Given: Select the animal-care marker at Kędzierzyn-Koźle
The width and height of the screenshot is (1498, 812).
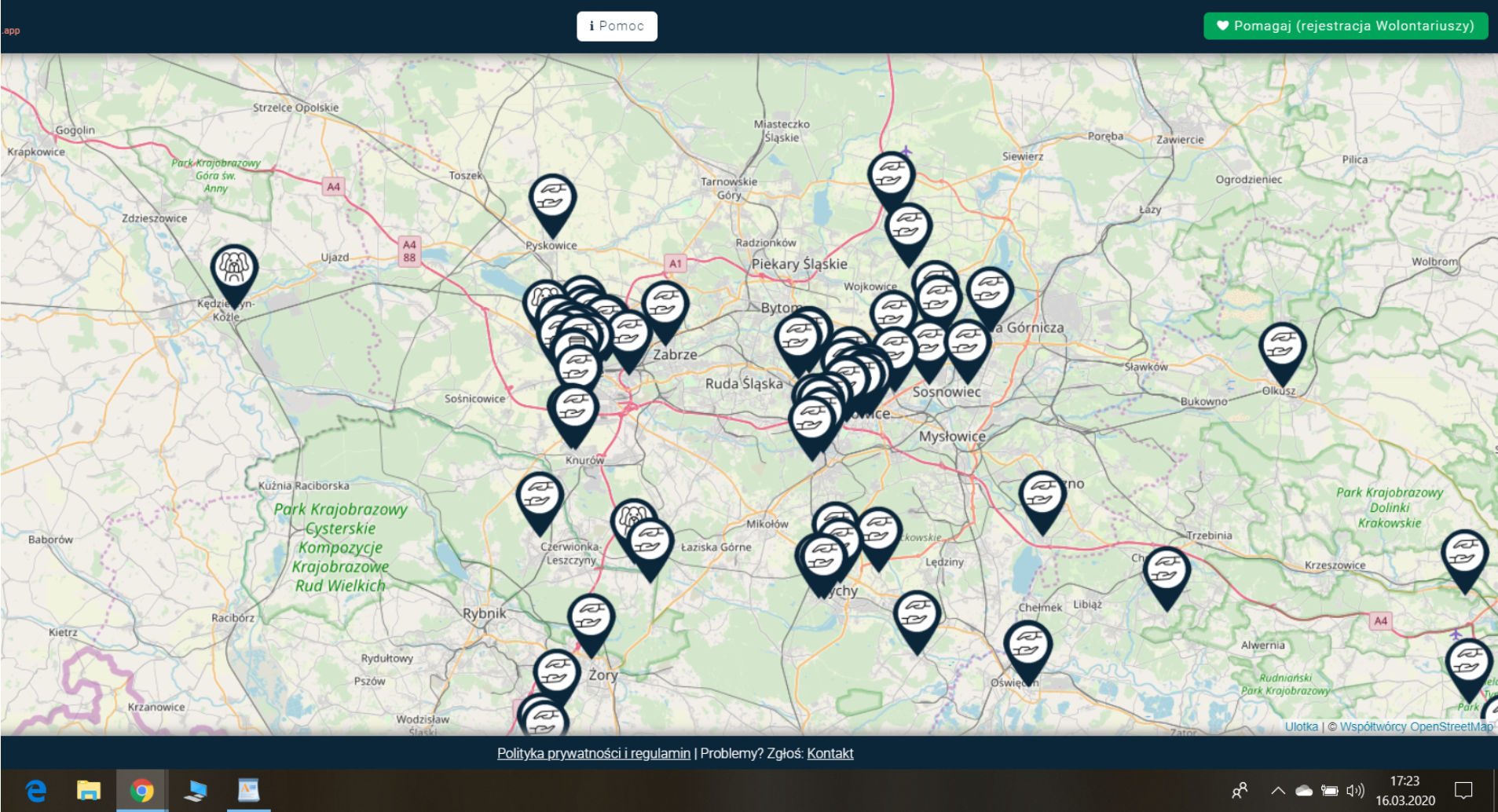Looking at the screenshot, I should click(x=234, y=269).
